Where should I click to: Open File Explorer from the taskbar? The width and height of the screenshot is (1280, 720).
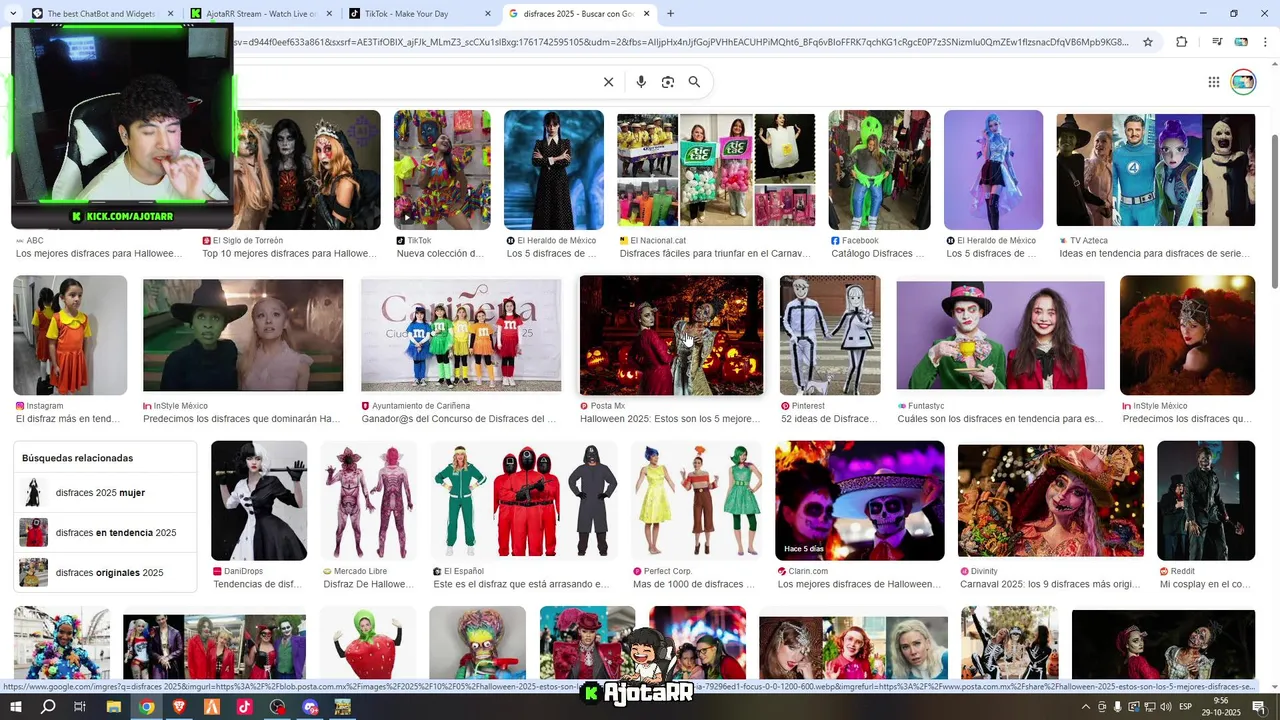pos(113,706)
